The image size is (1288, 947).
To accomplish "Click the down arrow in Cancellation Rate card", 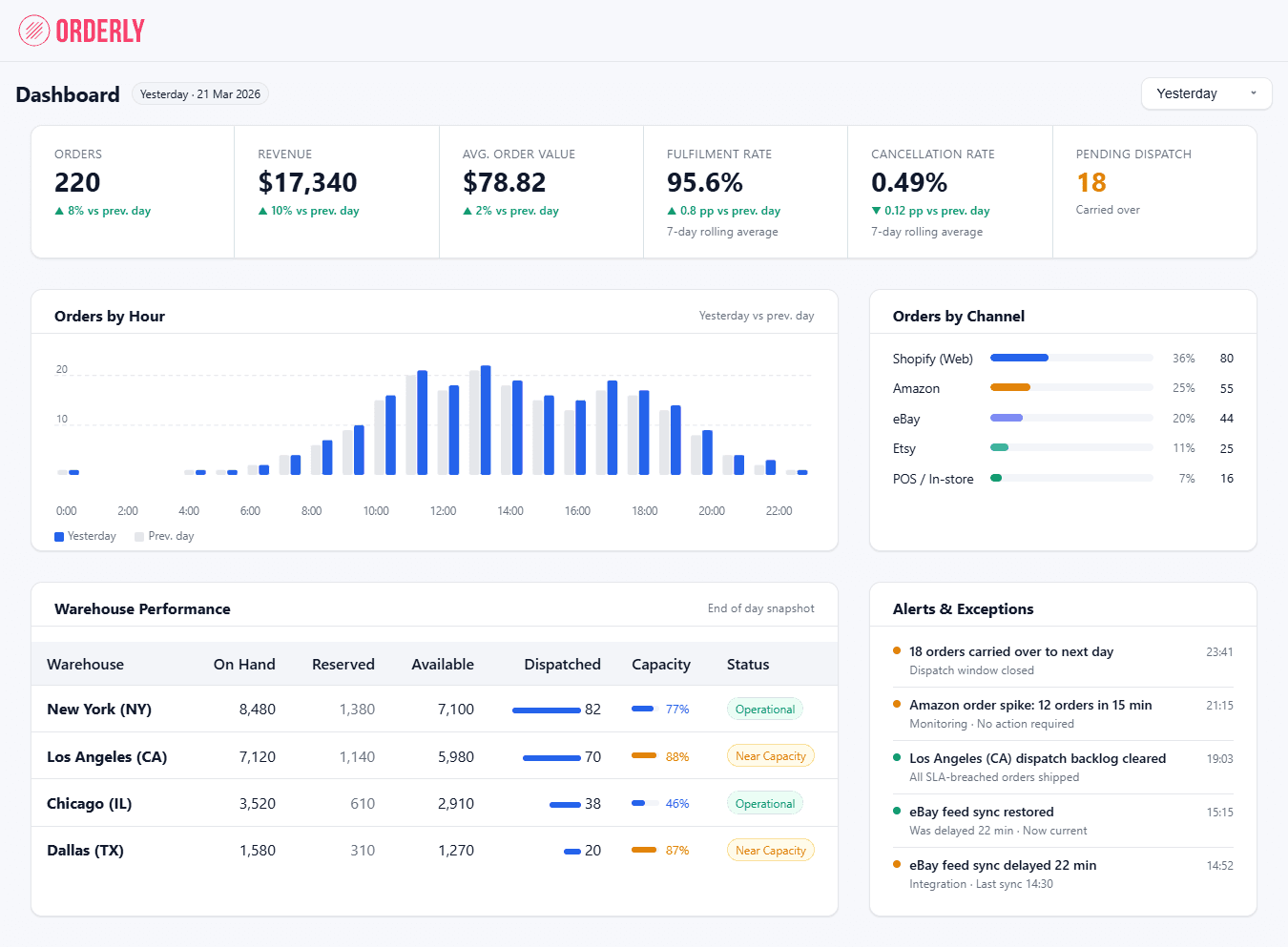I will point(876,211).
